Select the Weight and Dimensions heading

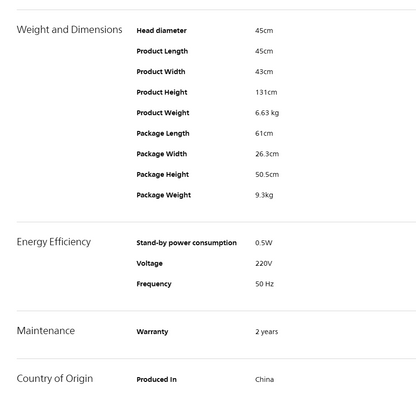click(69, 30)
